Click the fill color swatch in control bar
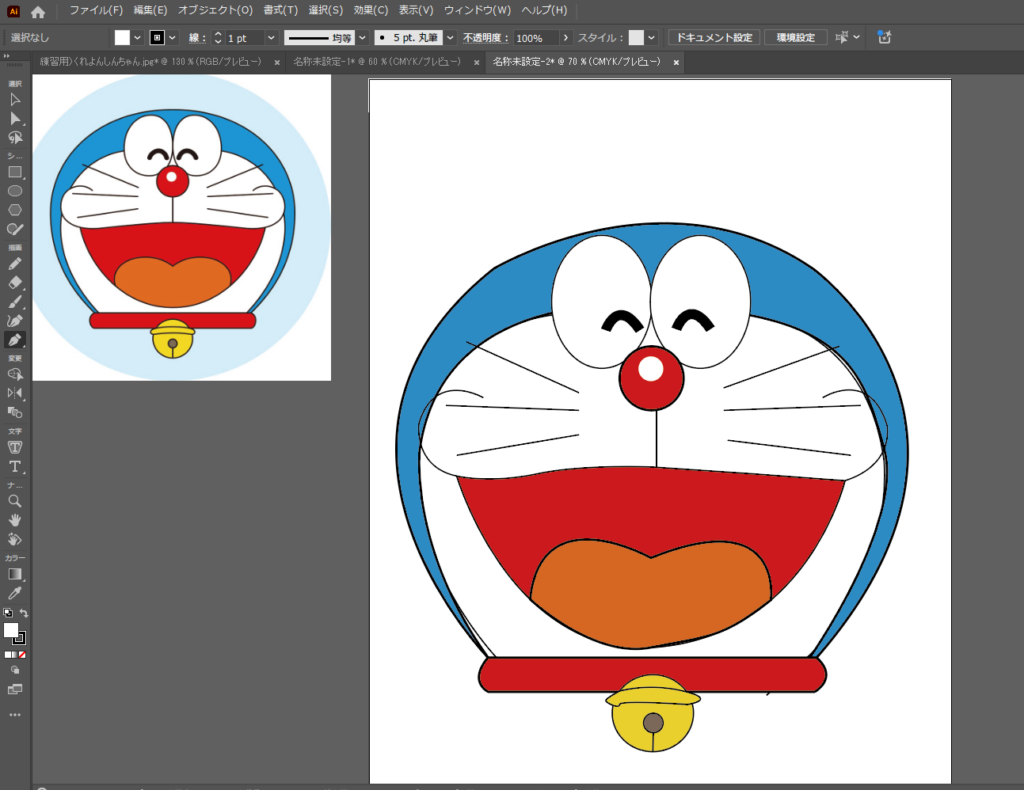This screenshot has height=790, width=1024. point(122,38)
